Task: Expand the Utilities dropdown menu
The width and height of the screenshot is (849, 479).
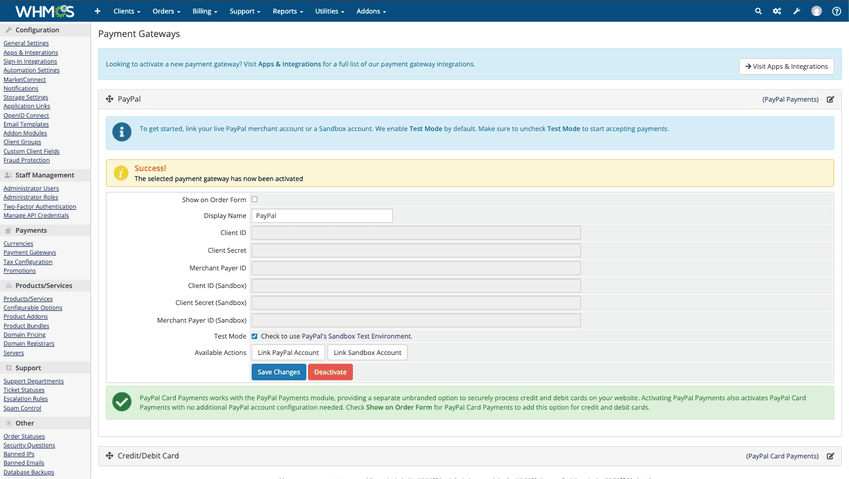Action: [x=329, y=11]
